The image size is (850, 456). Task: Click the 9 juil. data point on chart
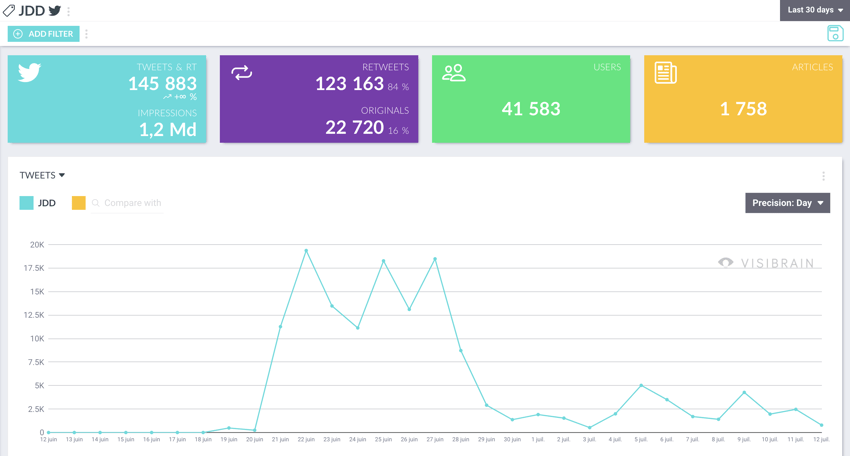(x=744, y=392)
